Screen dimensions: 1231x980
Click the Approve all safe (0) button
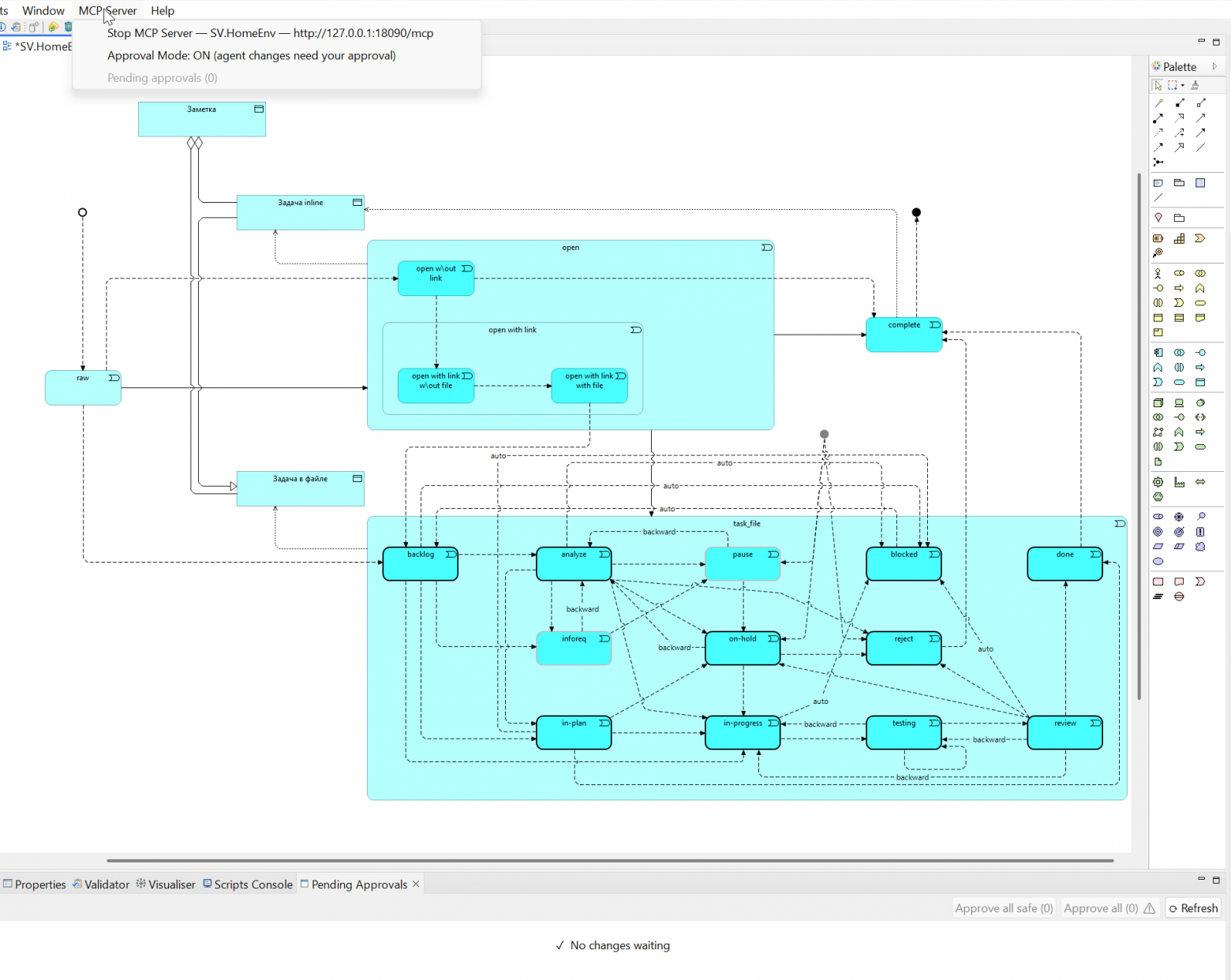(1004, 908)
